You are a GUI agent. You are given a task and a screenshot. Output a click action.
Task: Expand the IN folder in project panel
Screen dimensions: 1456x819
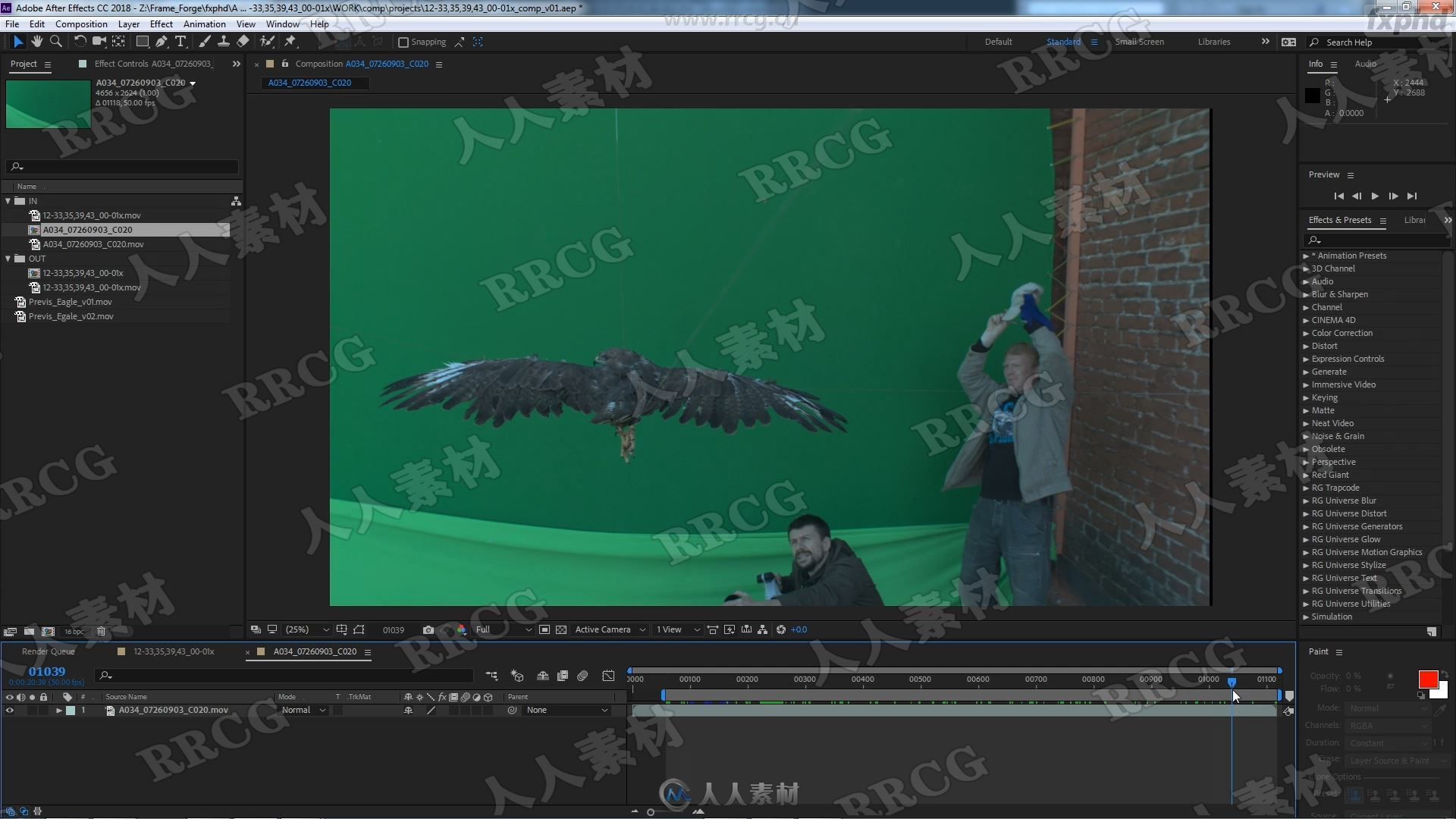pos(7,201)
